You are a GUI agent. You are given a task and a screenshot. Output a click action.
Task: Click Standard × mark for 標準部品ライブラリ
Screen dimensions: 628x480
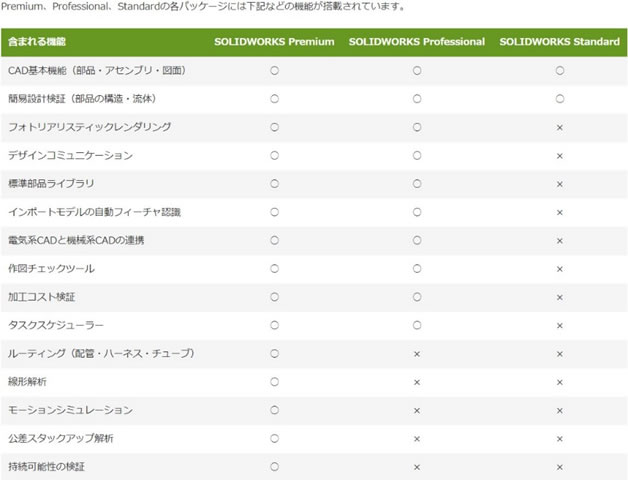(x=560, y=184)
